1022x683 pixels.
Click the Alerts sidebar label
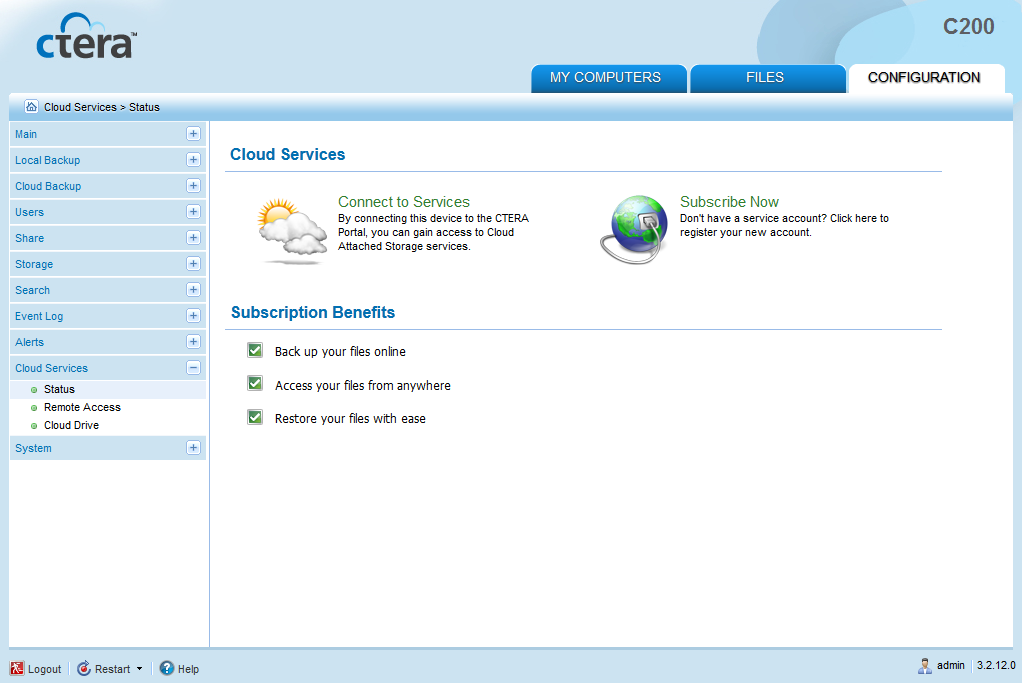(29, 342)
